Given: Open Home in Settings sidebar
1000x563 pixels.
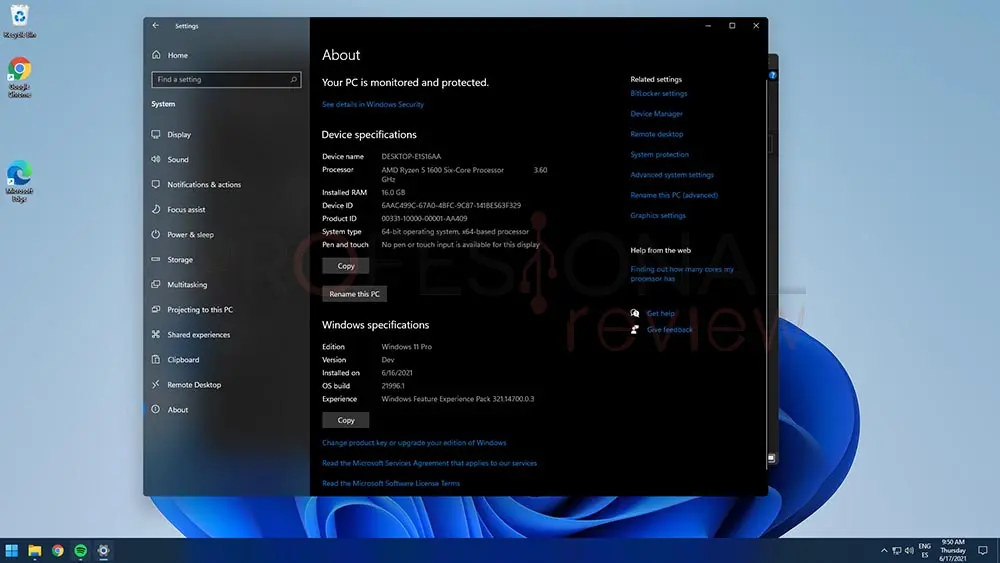Looking at the screenshot, I should click(170, 55).
